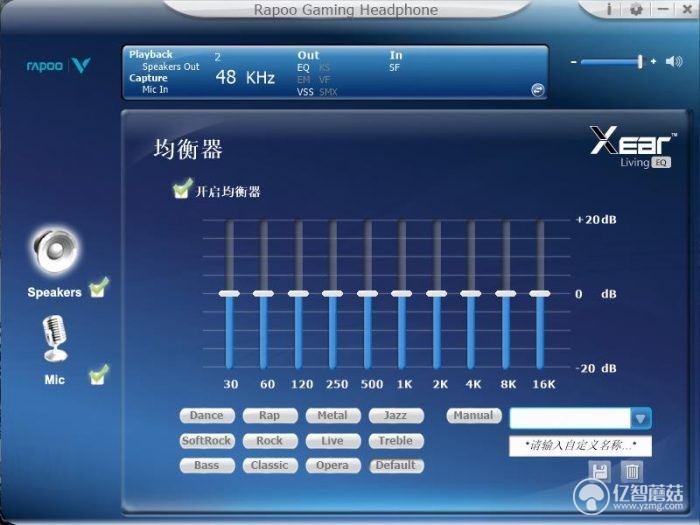
Task: Click the -20 dB scale label
Action: tap(596, 368)
